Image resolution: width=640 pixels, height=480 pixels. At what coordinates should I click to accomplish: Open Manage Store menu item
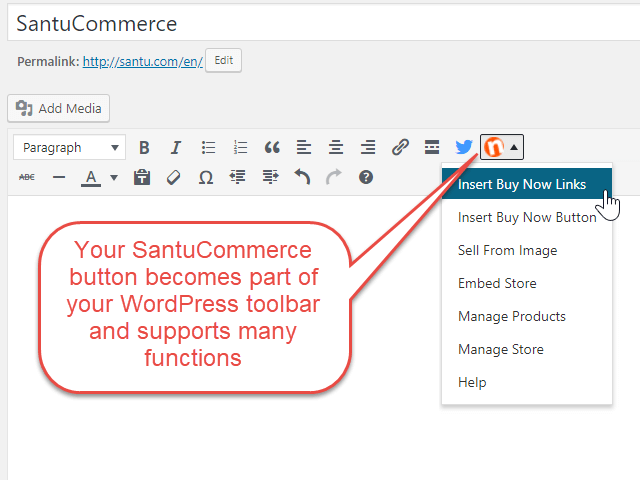tap(527, 349)
